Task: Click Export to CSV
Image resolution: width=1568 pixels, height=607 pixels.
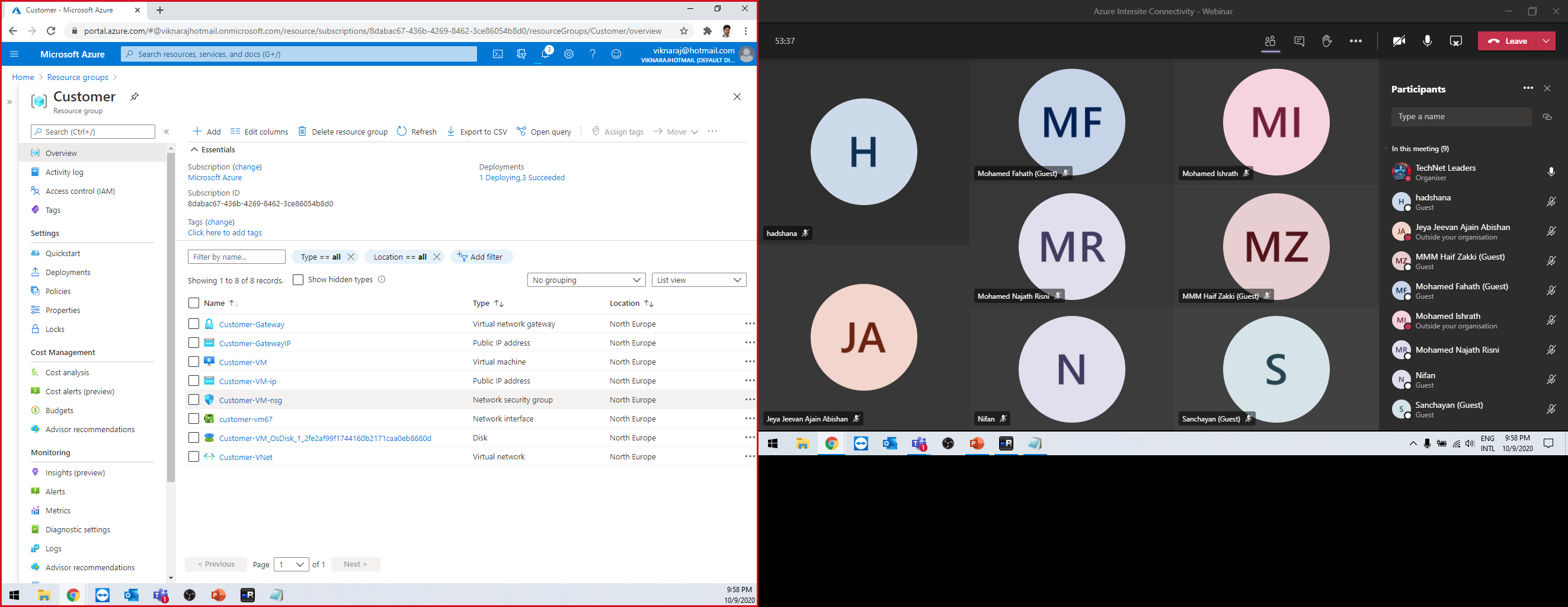Action: pyautogui.click(x=477, y=132)
